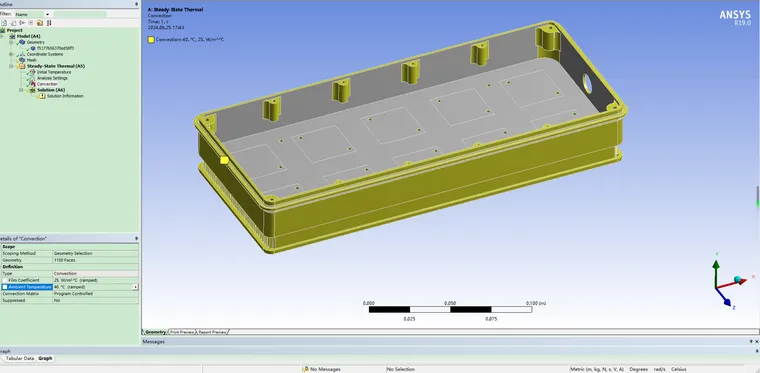Click the Convection load icon in tree

[x=32, y=84]
